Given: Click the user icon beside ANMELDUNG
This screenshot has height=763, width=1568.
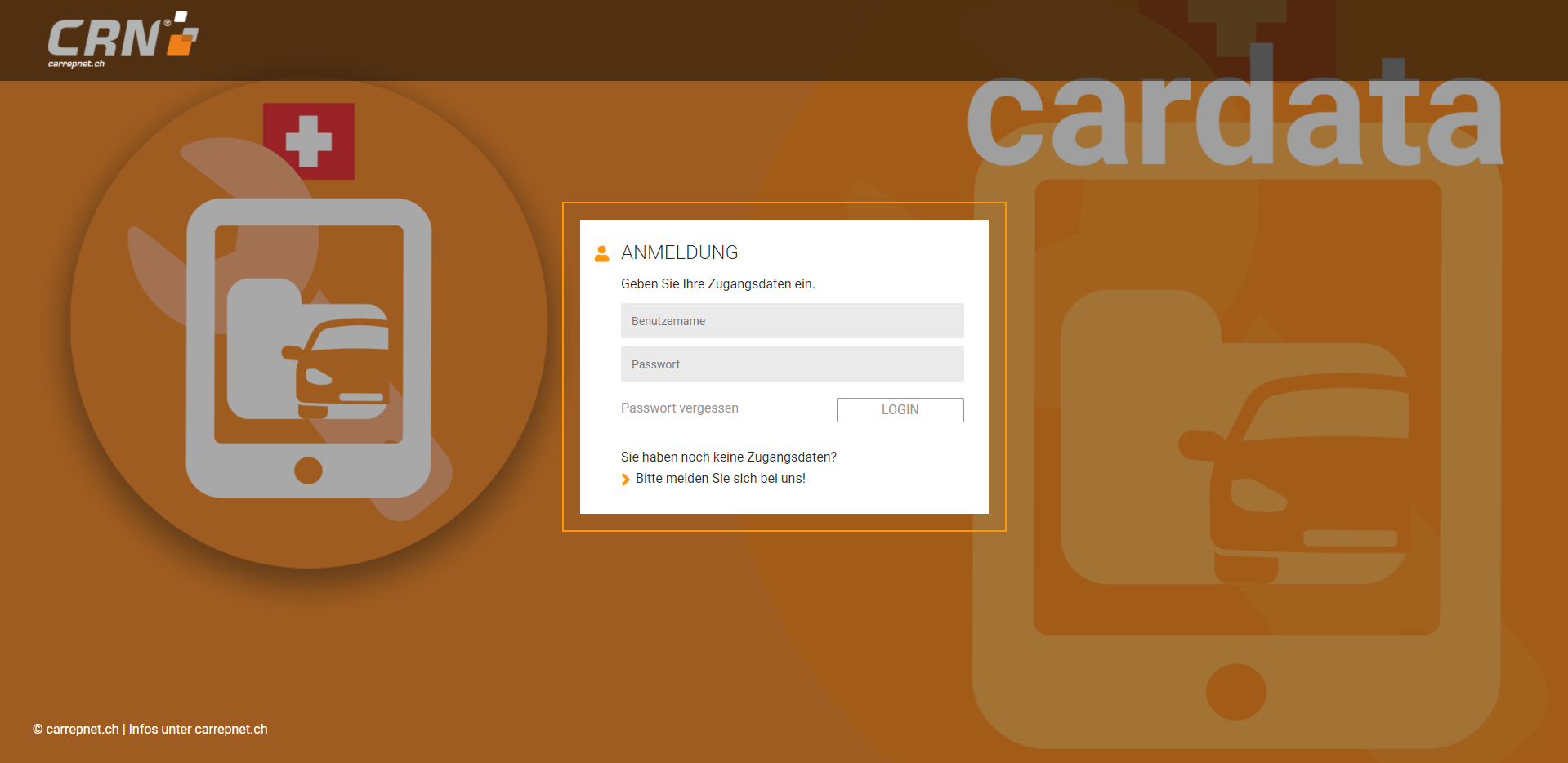Looking at the screenshot, I should point(602,253).
